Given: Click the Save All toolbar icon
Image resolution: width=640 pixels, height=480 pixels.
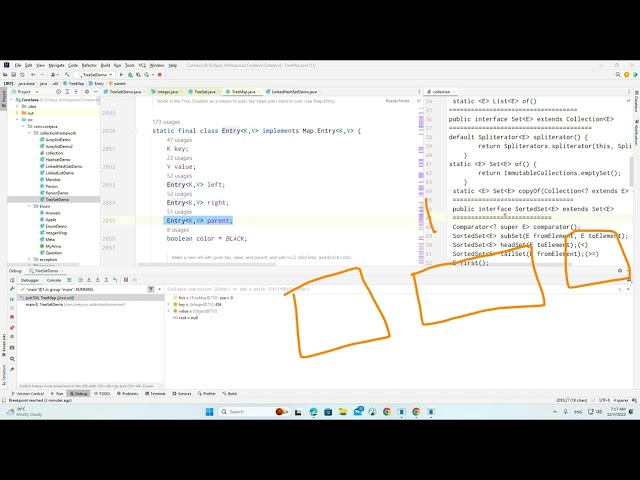Looking at the screenshot, I should coord(13,75).
